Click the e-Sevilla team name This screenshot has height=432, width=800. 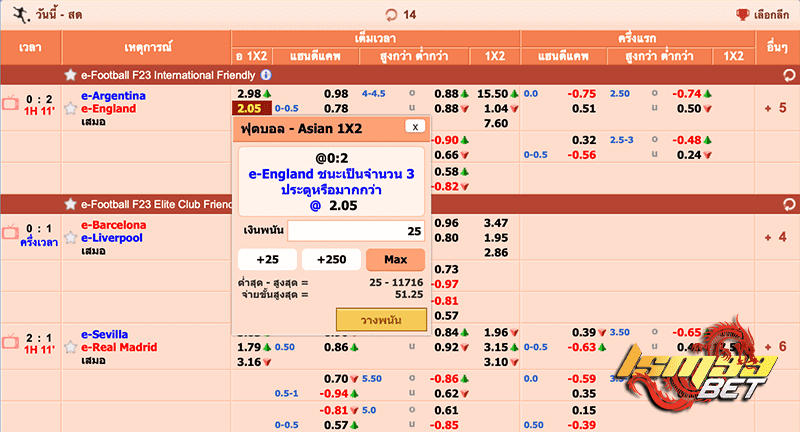coord(105,335)
